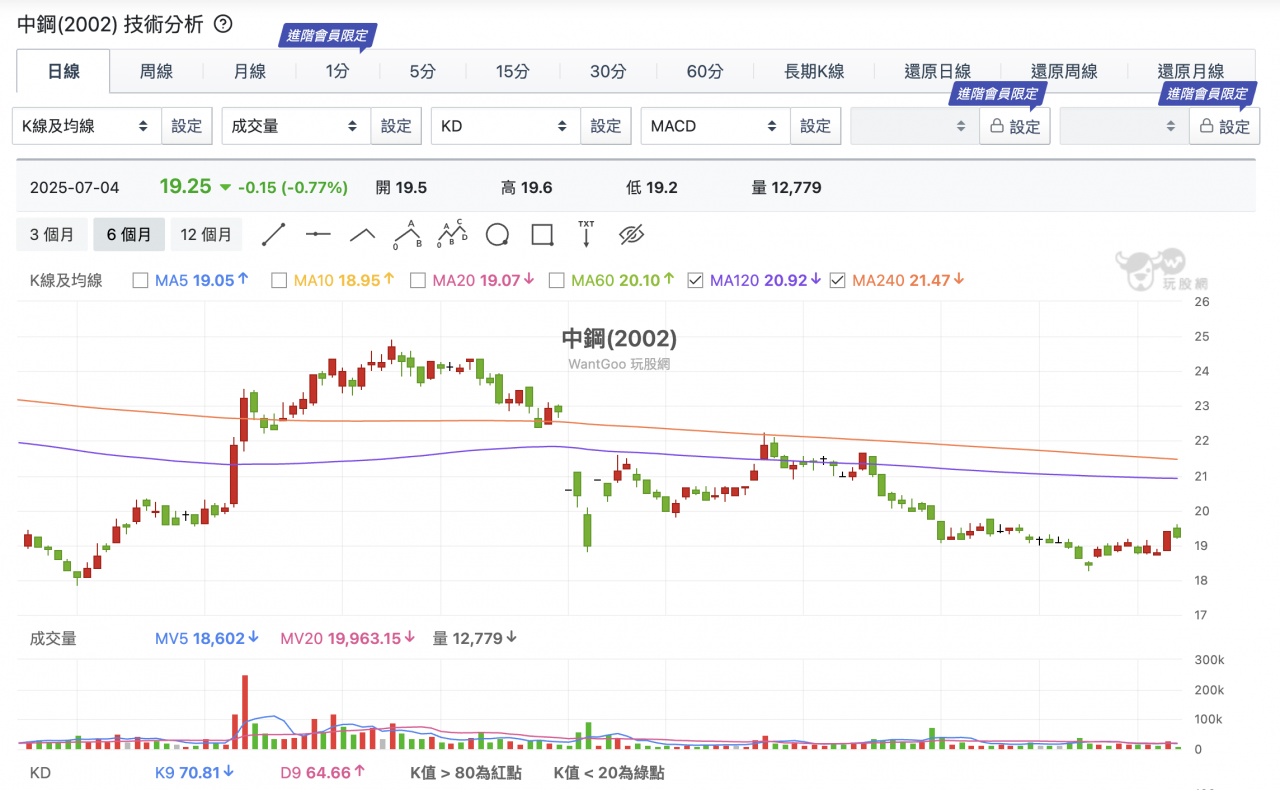Click the 量 12,779 quote value
The image size is (1280, 790).
pyautogui.click(x=786, y=187)
